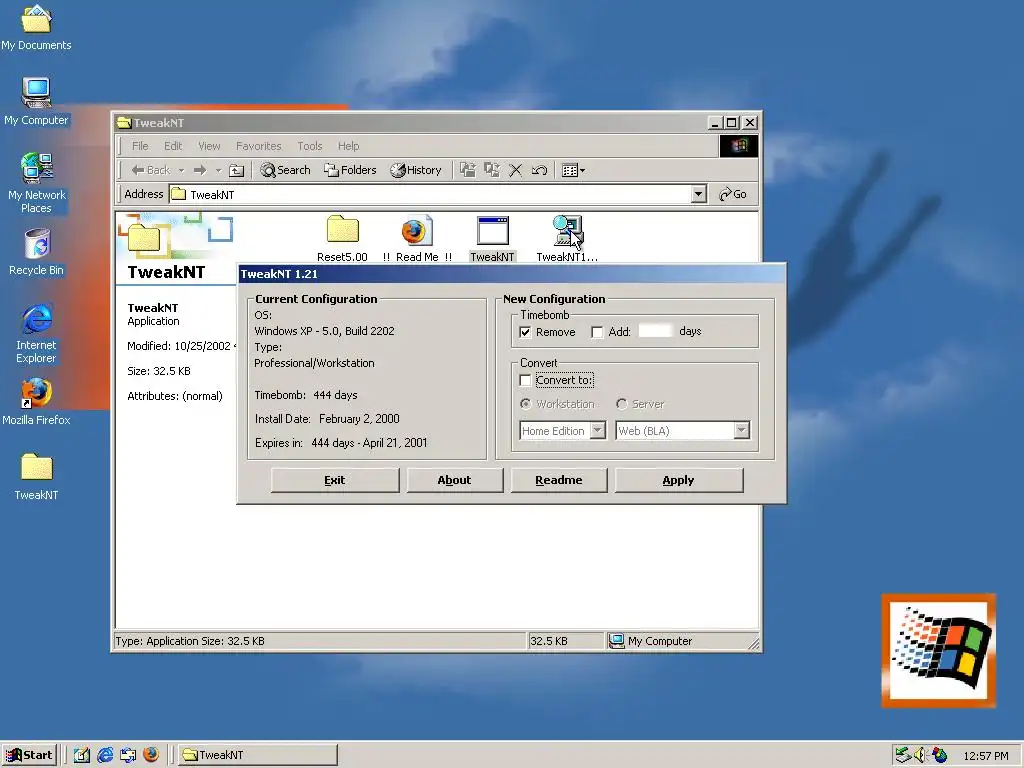Viewport: 1024px width, 768px height.
Task: Open the Views toolbar dropdown
Action: [573, 170]
